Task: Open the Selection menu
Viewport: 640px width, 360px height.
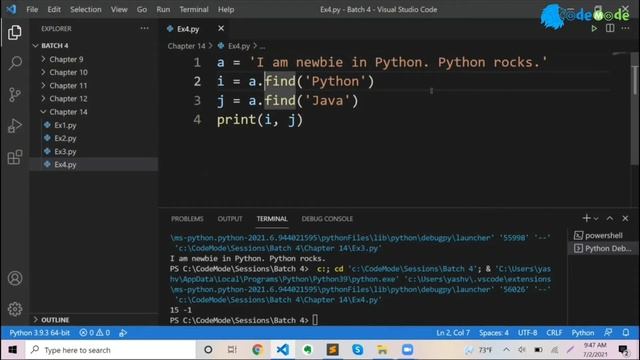Action: click(x=86, y=9)
